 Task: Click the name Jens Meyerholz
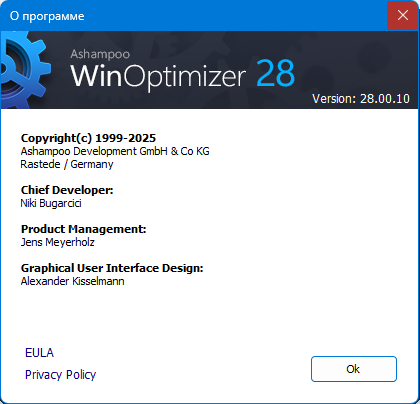pos(57,242)
